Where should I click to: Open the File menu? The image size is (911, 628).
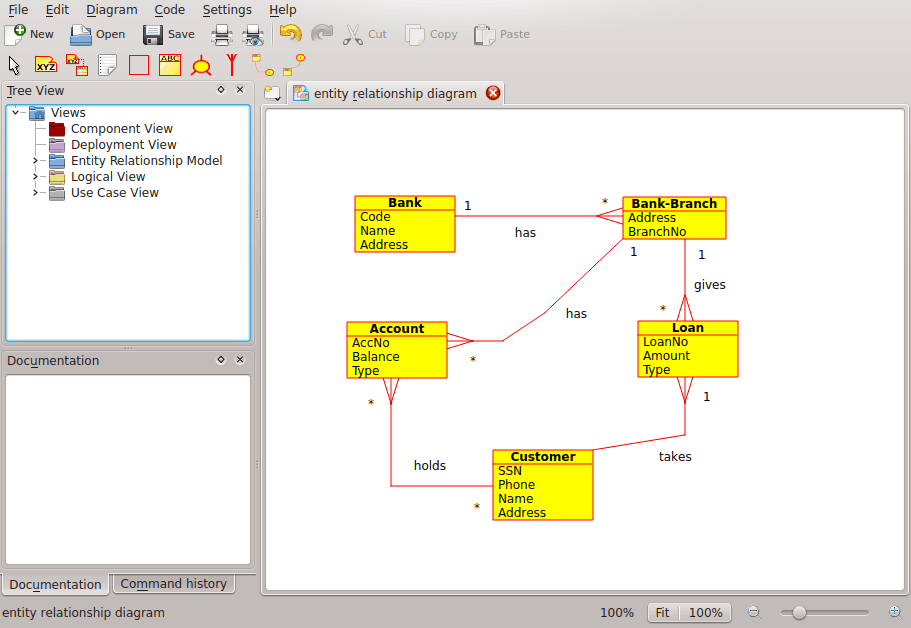pos(18,10)
